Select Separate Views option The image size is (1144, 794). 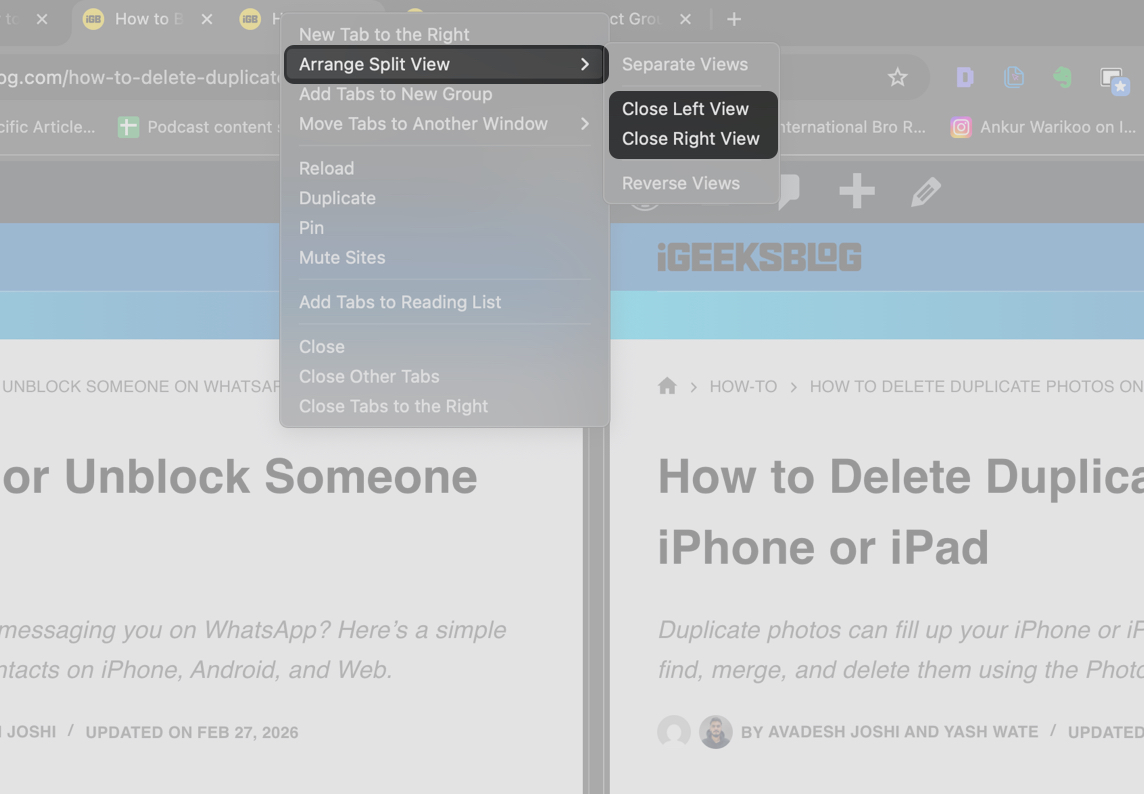[684, 64]
